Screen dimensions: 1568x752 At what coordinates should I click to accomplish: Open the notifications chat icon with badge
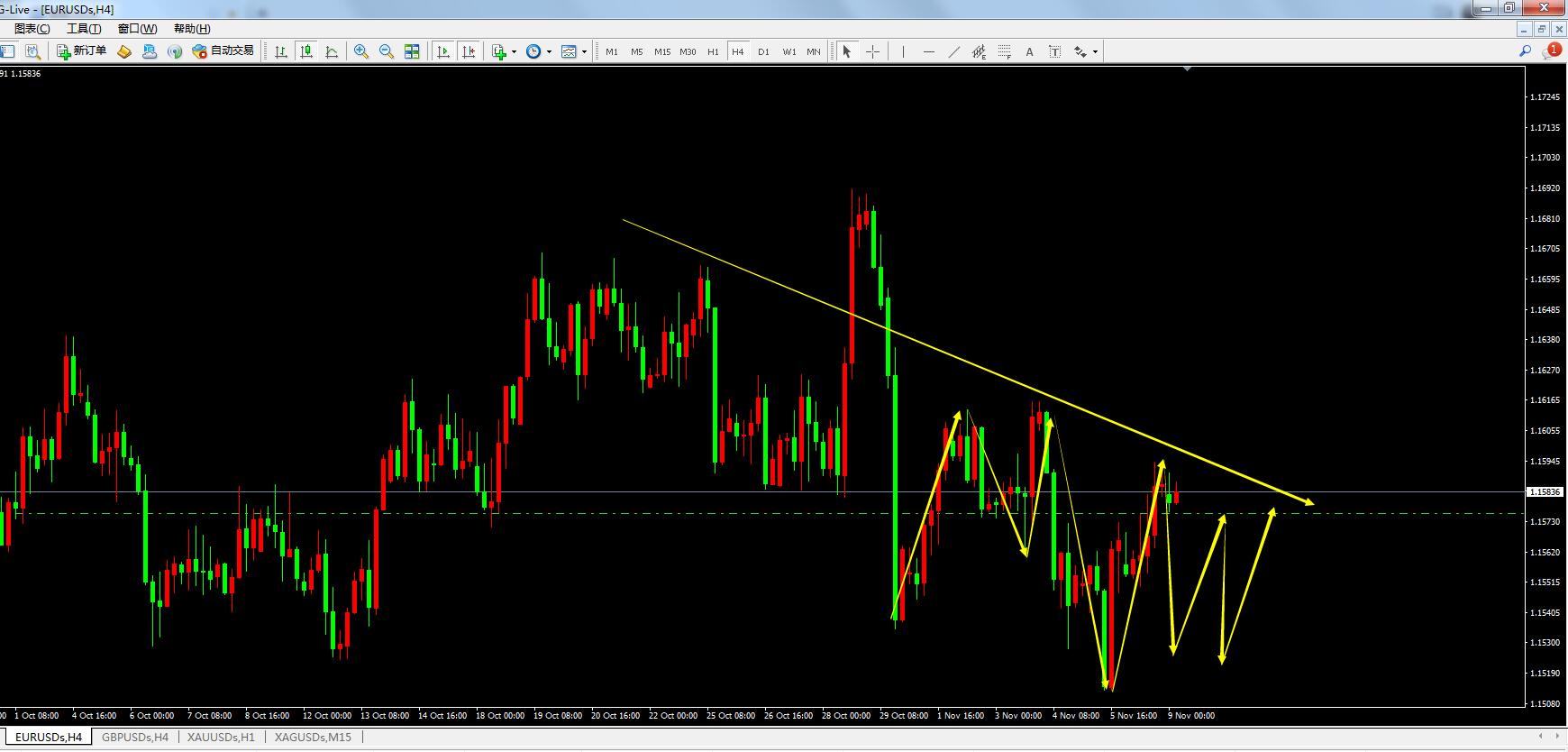point(1551,50)
